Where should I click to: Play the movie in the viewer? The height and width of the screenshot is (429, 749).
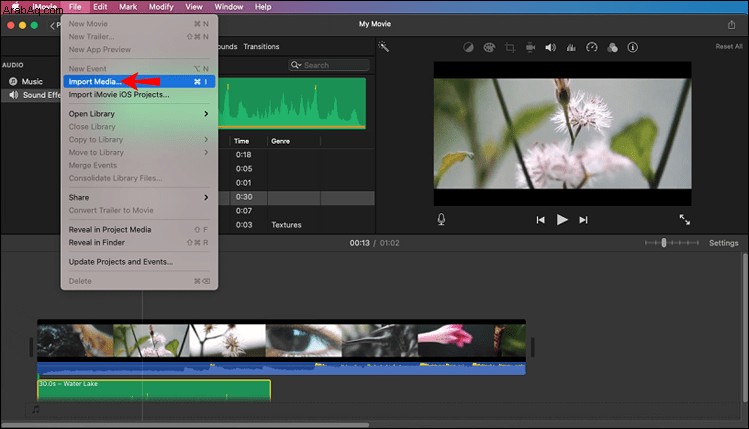pos(562,220)
